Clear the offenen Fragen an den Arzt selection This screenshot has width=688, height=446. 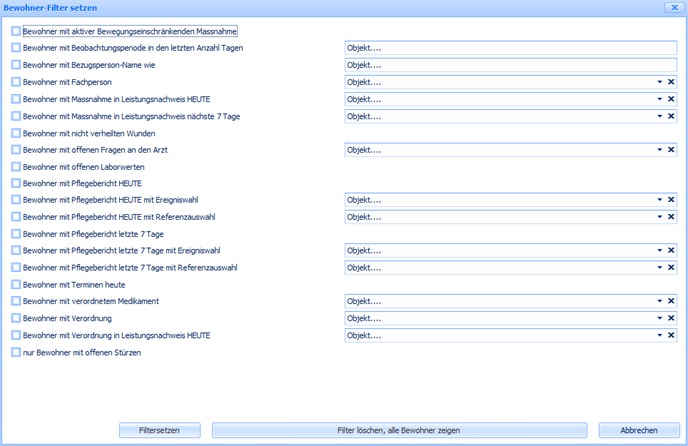pyautogui.click(x=671, y=150)
